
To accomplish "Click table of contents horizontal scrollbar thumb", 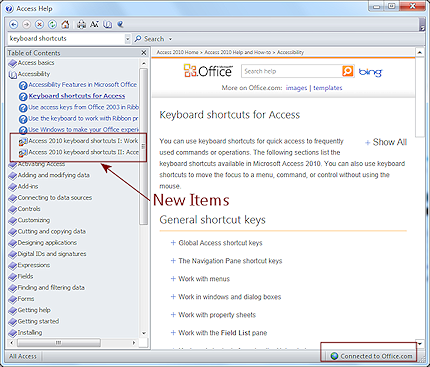I will tap(59, 343).
